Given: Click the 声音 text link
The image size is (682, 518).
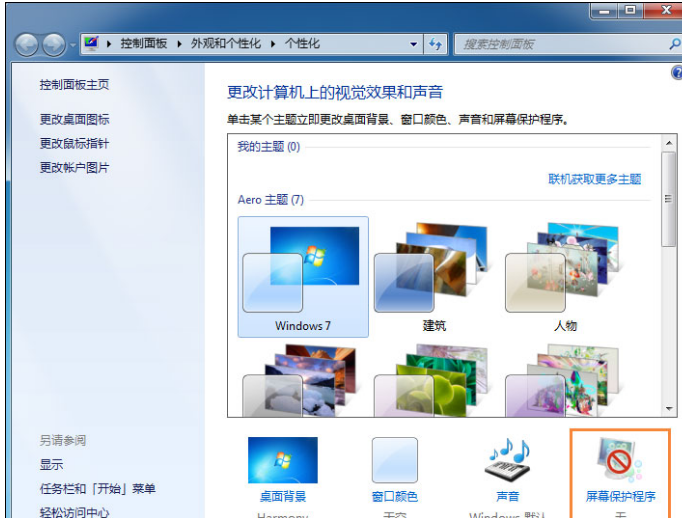Looking at the screenshot, I should (x=508, y=496).
